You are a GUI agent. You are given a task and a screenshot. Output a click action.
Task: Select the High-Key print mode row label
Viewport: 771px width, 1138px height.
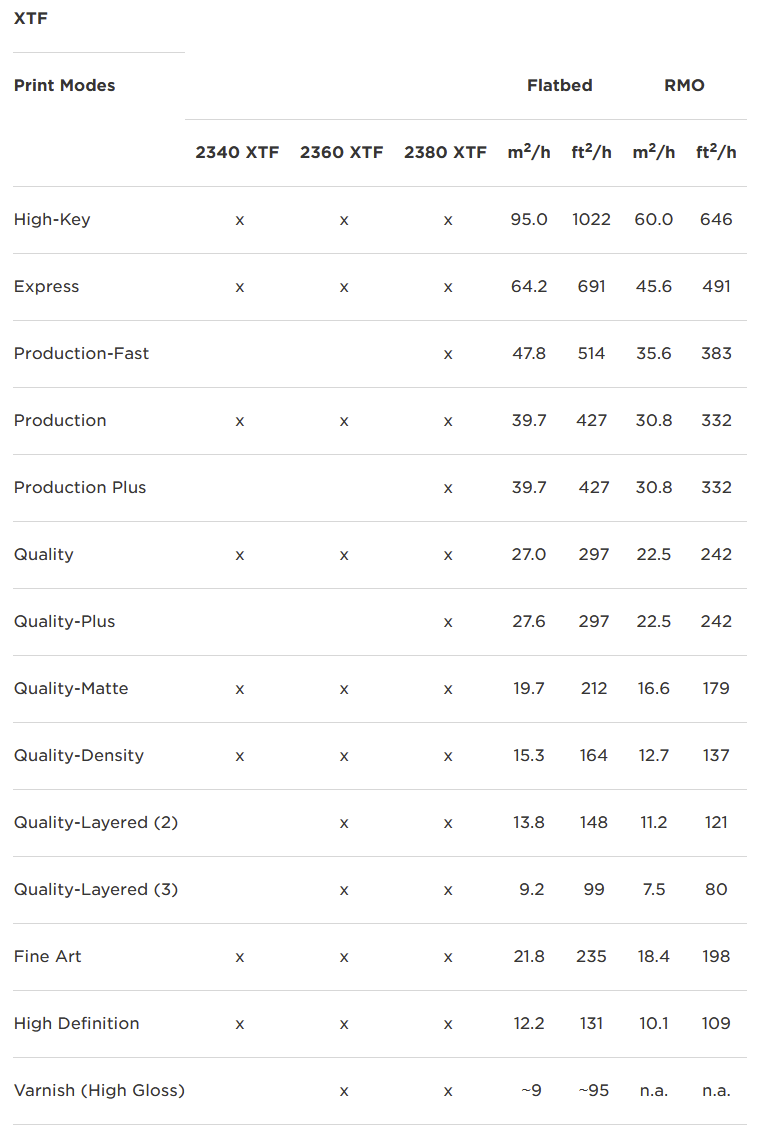pos(52,220)
